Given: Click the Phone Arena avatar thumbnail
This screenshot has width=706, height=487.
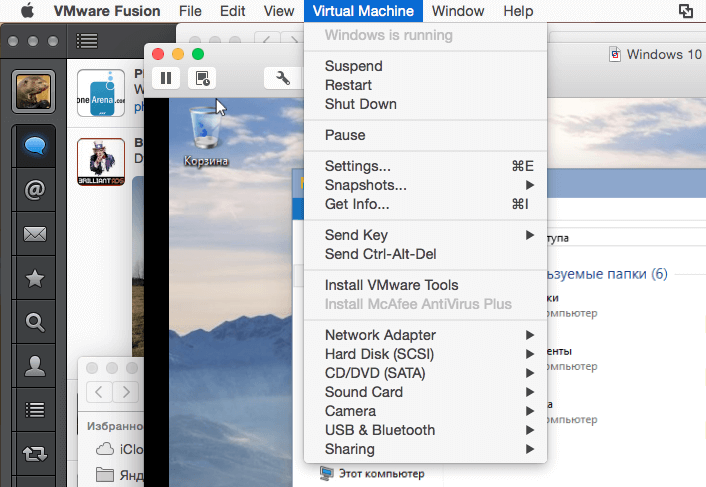Looking at the screenshot, I should (101, 93).
